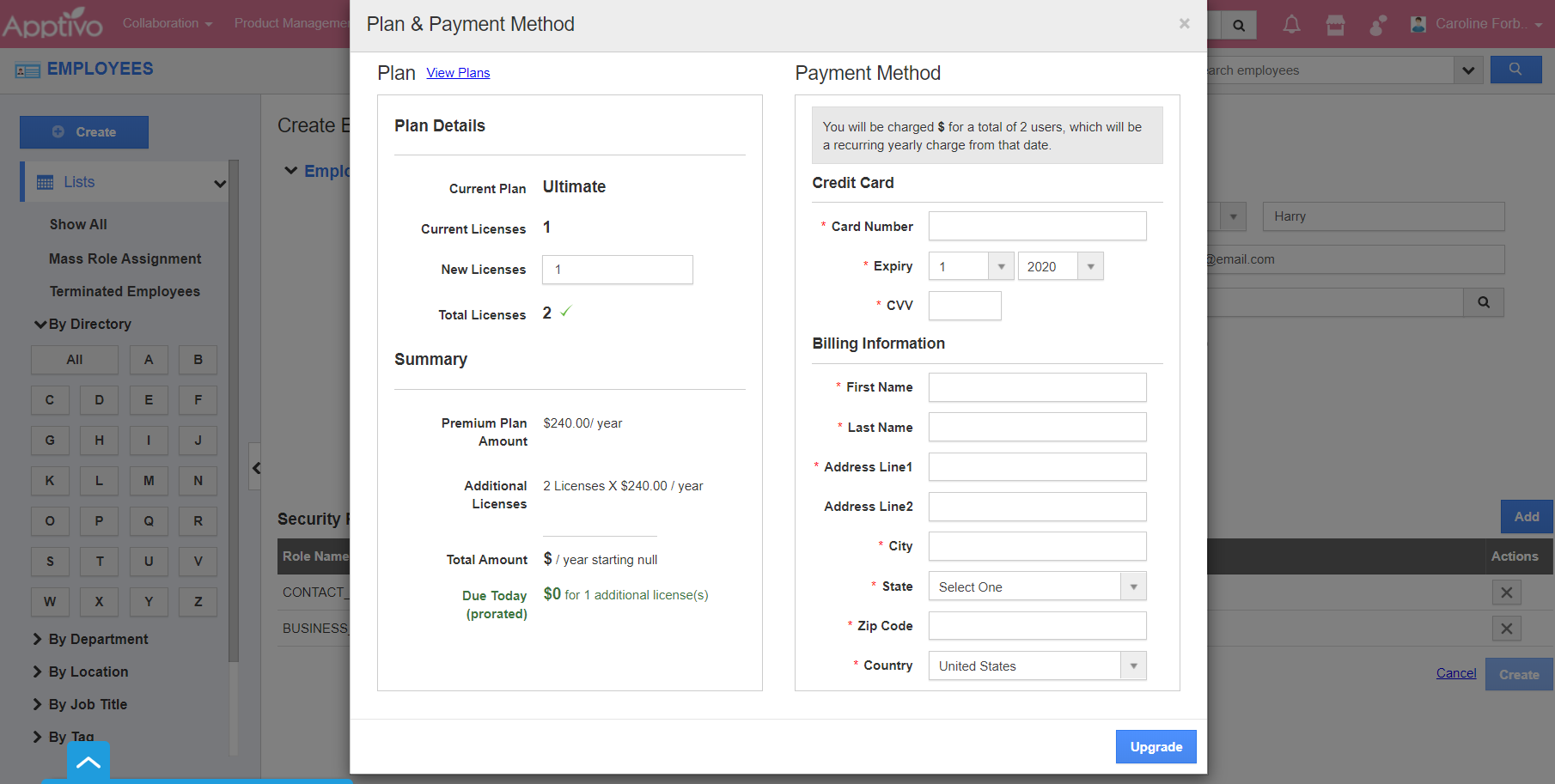Viewport: 1555px width, 784px height.
Task: Open the Country dropdown
Action: (x=1037, y=665)
